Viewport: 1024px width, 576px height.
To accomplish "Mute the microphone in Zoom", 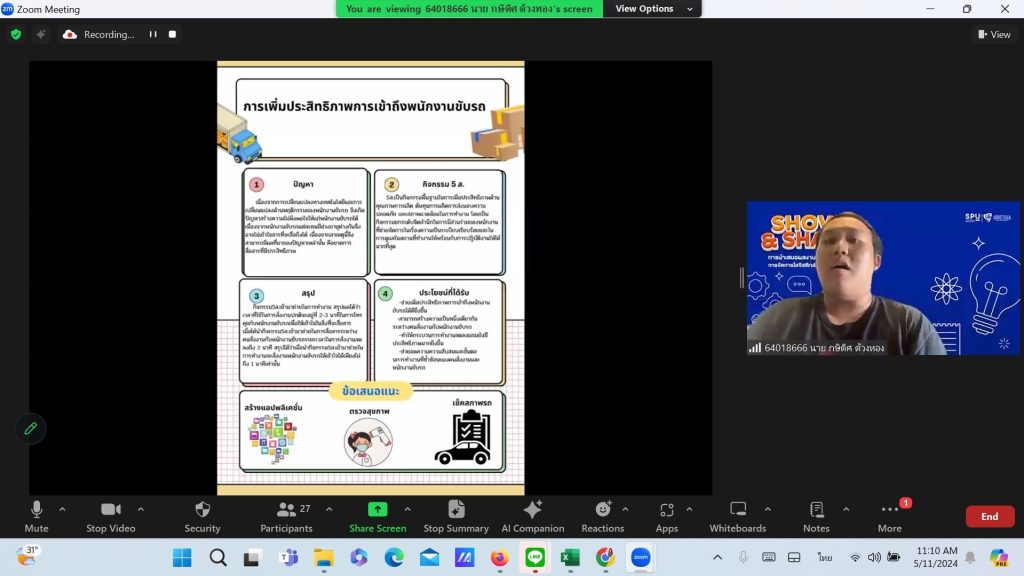I will [37, 517].
